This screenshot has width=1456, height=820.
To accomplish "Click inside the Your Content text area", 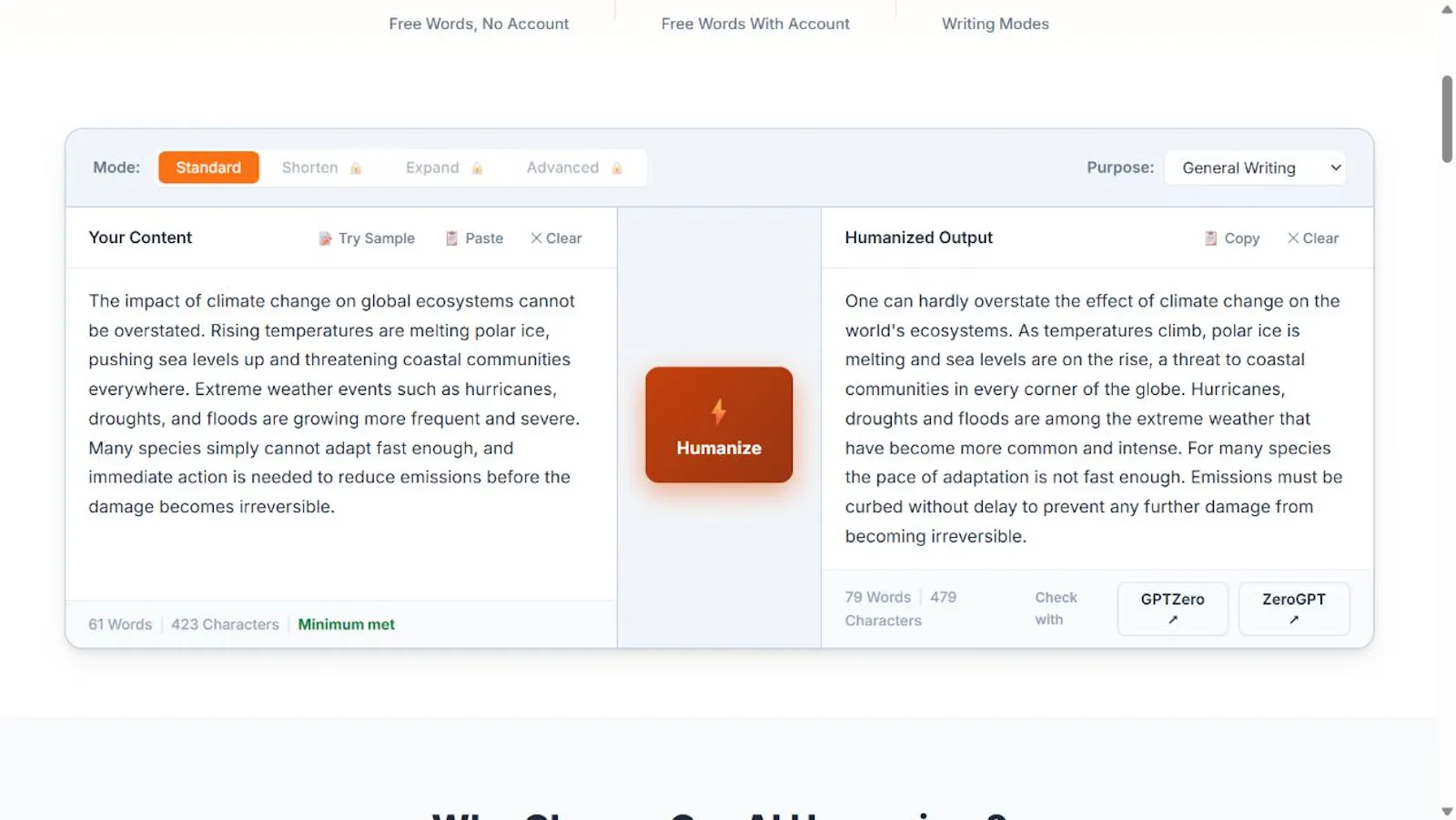I will [340, 433].
